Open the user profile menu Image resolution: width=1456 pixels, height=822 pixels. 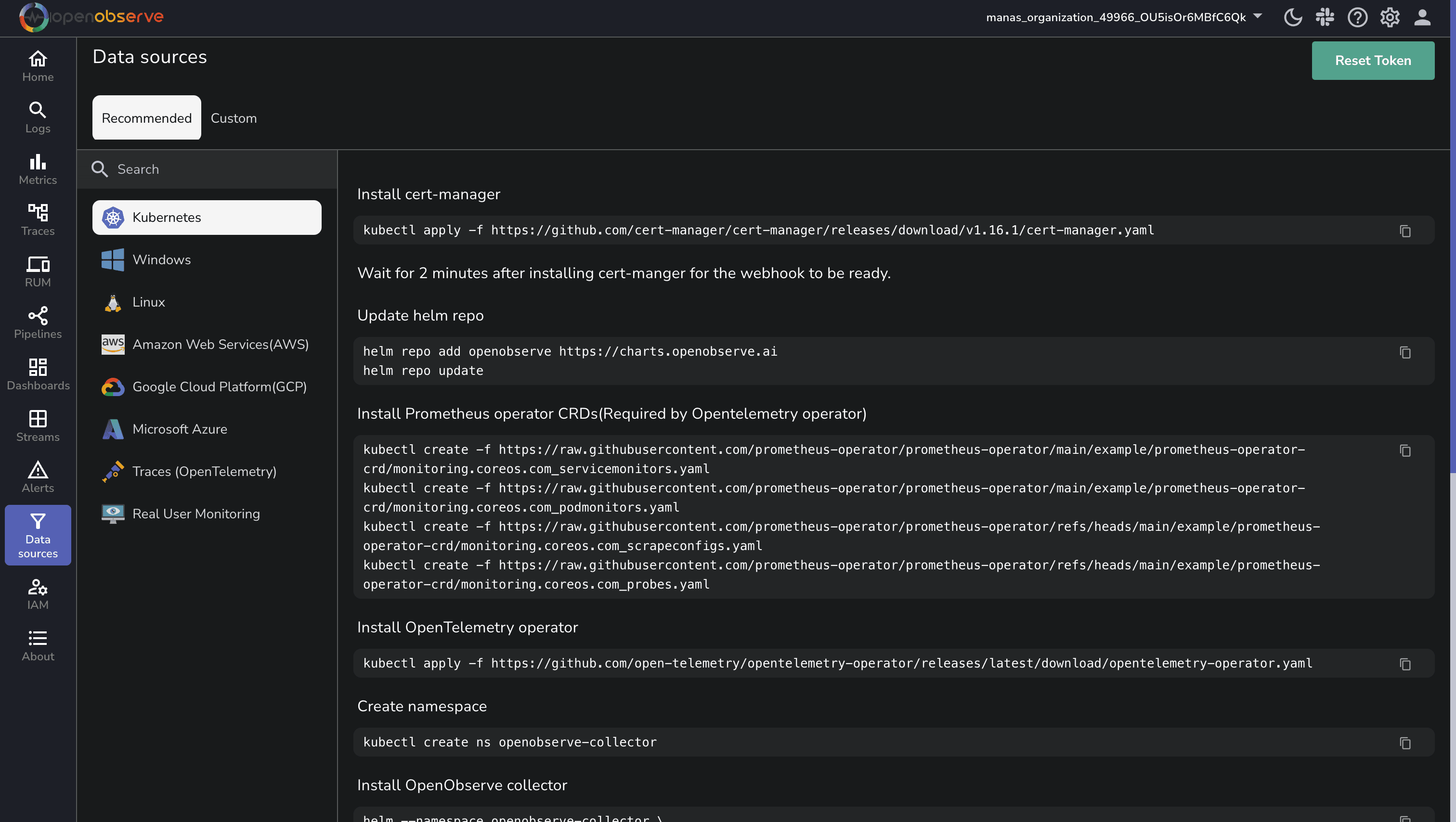[x=1422, y=17]
